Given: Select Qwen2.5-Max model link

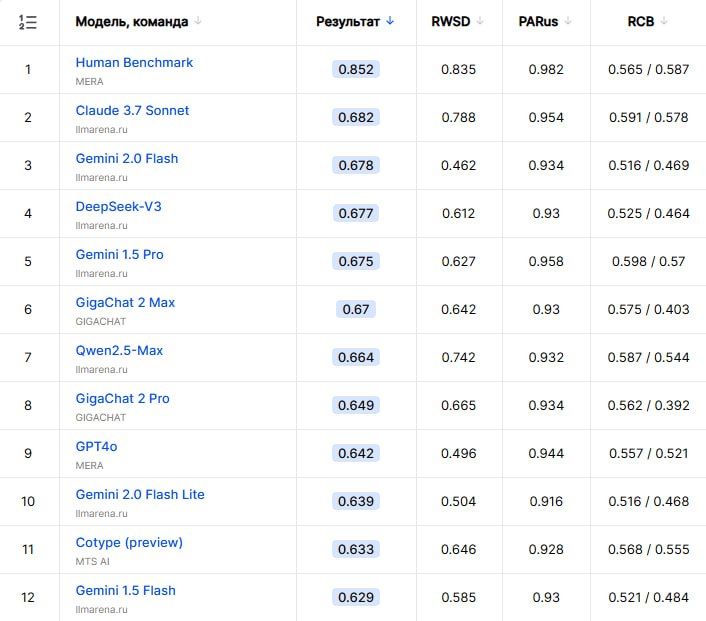Looking at the screenshot, I should point(119,350).
